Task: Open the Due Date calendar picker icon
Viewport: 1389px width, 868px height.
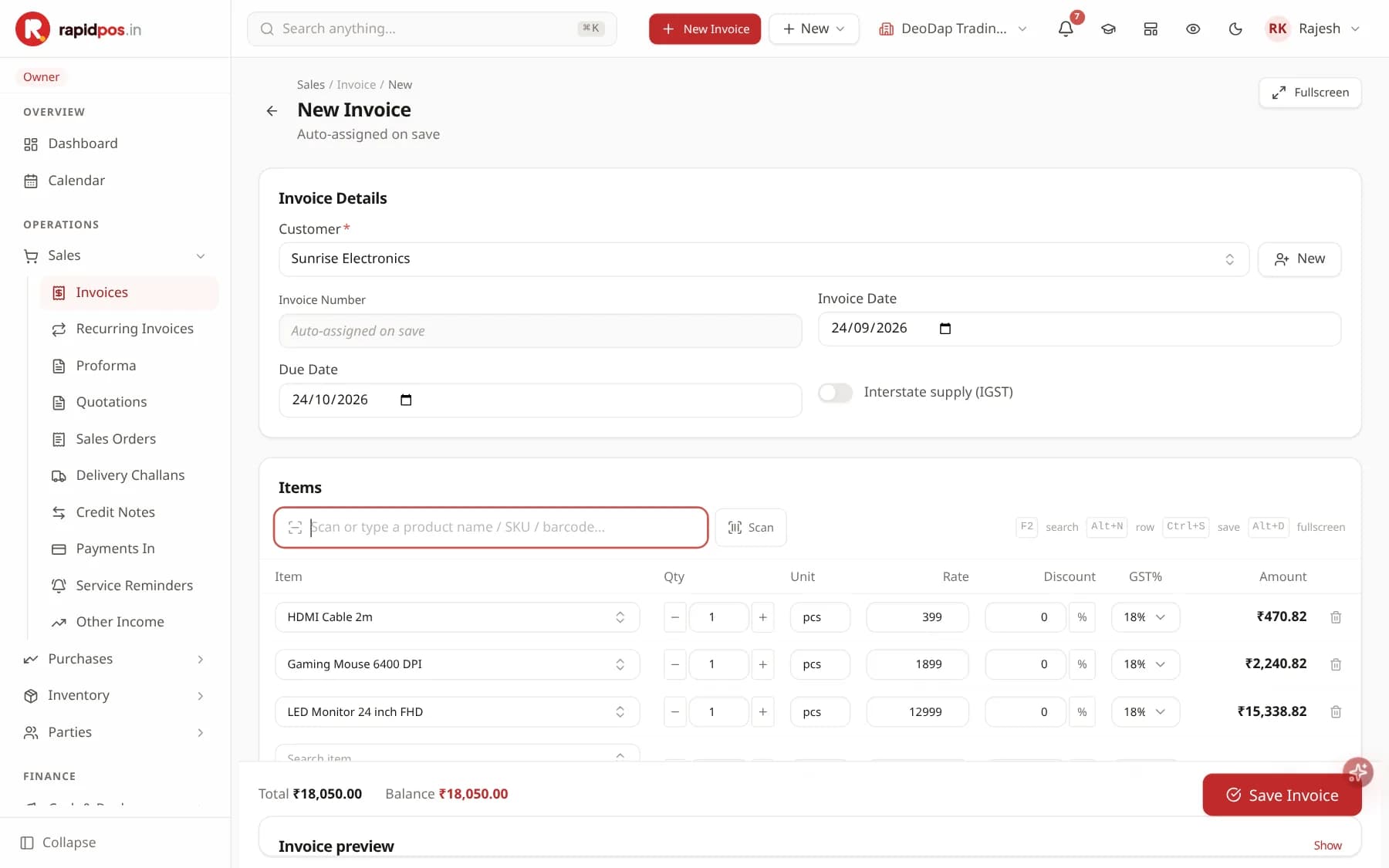Action: (x=406, y=400)
